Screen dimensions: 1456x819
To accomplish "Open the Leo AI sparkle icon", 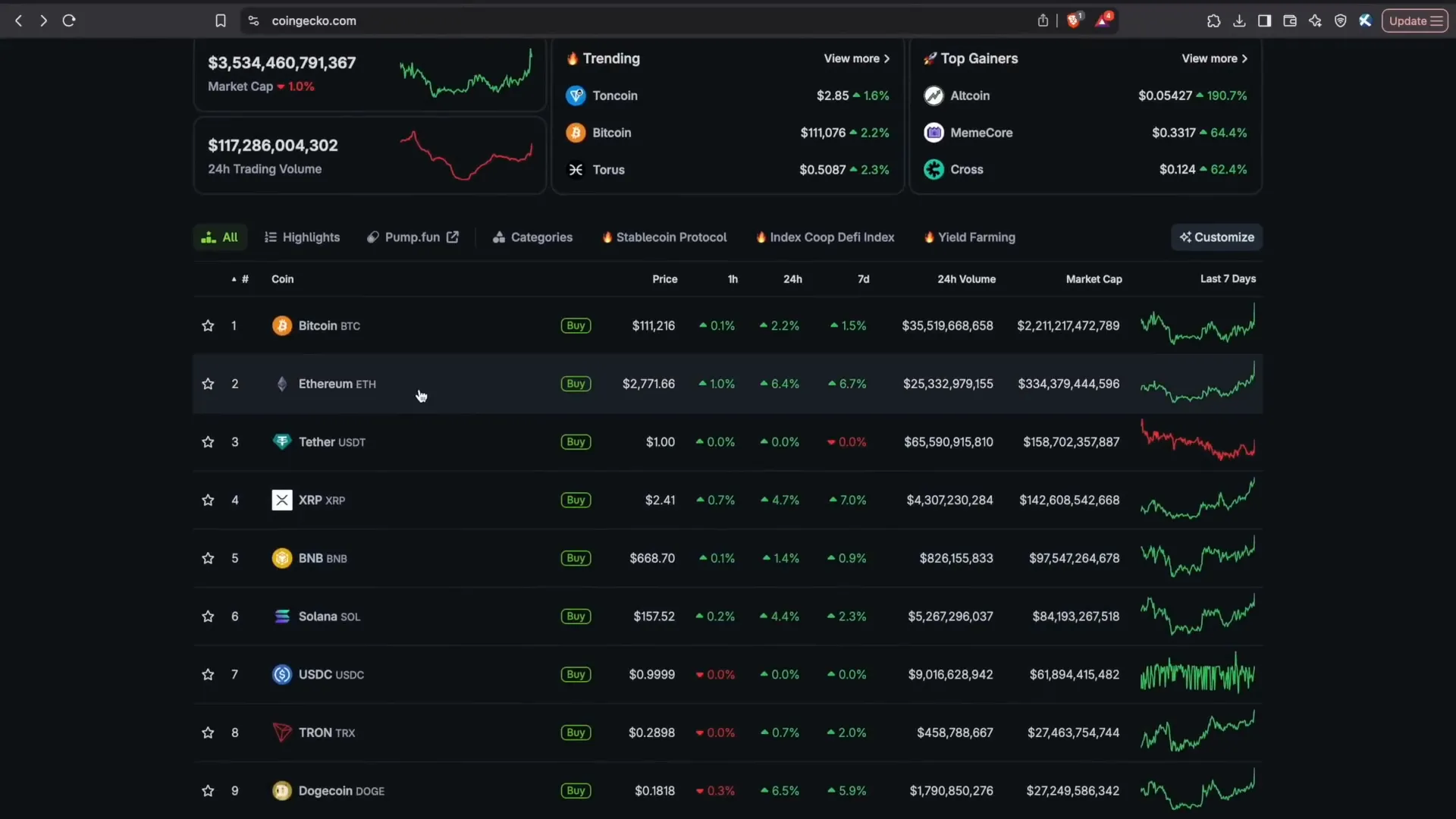I will [x=1315, y=20].
